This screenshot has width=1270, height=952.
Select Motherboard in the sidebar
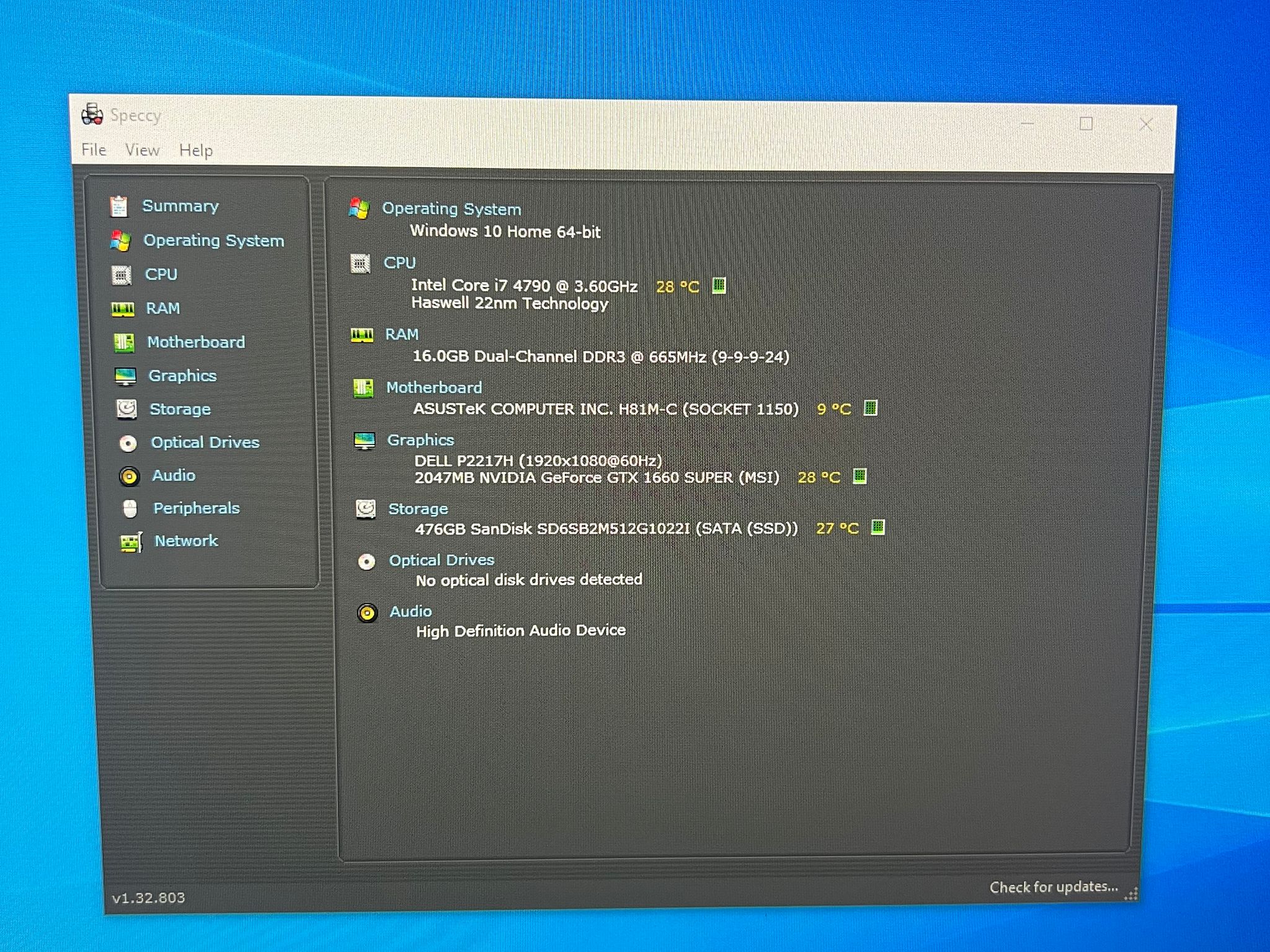pos(196,342)
